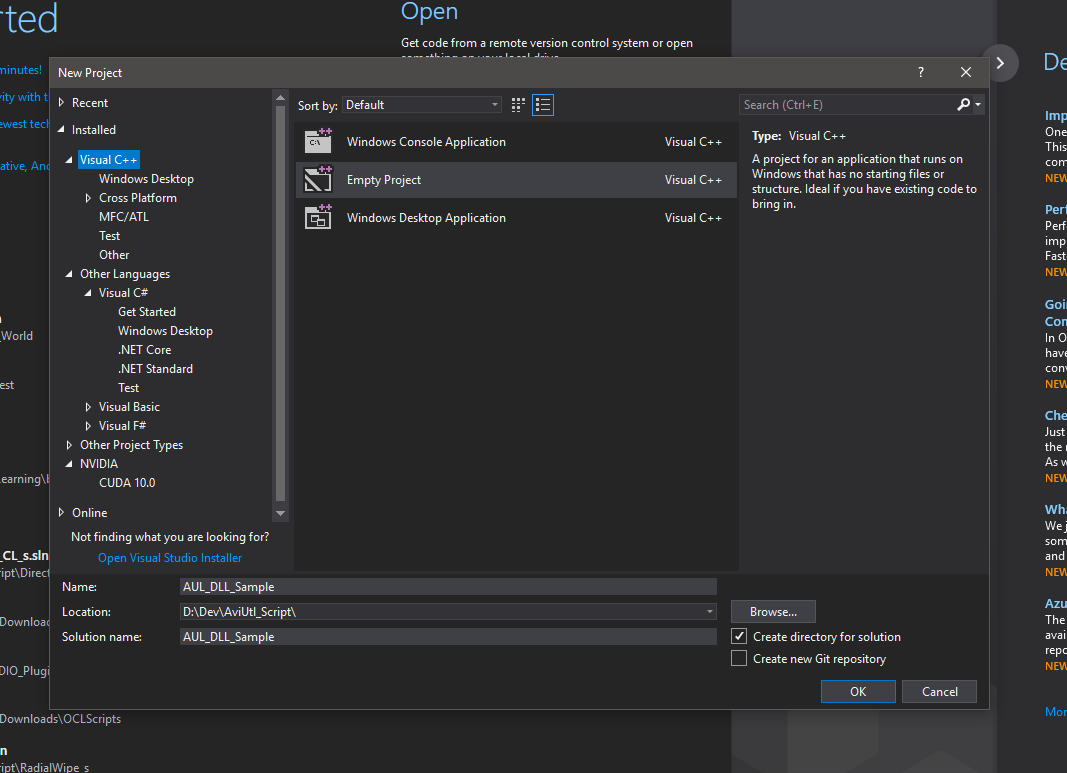This screenshot has width=1067, height=773.
Task: Click the search magnifier icon
Action: [x=961, y=104]
